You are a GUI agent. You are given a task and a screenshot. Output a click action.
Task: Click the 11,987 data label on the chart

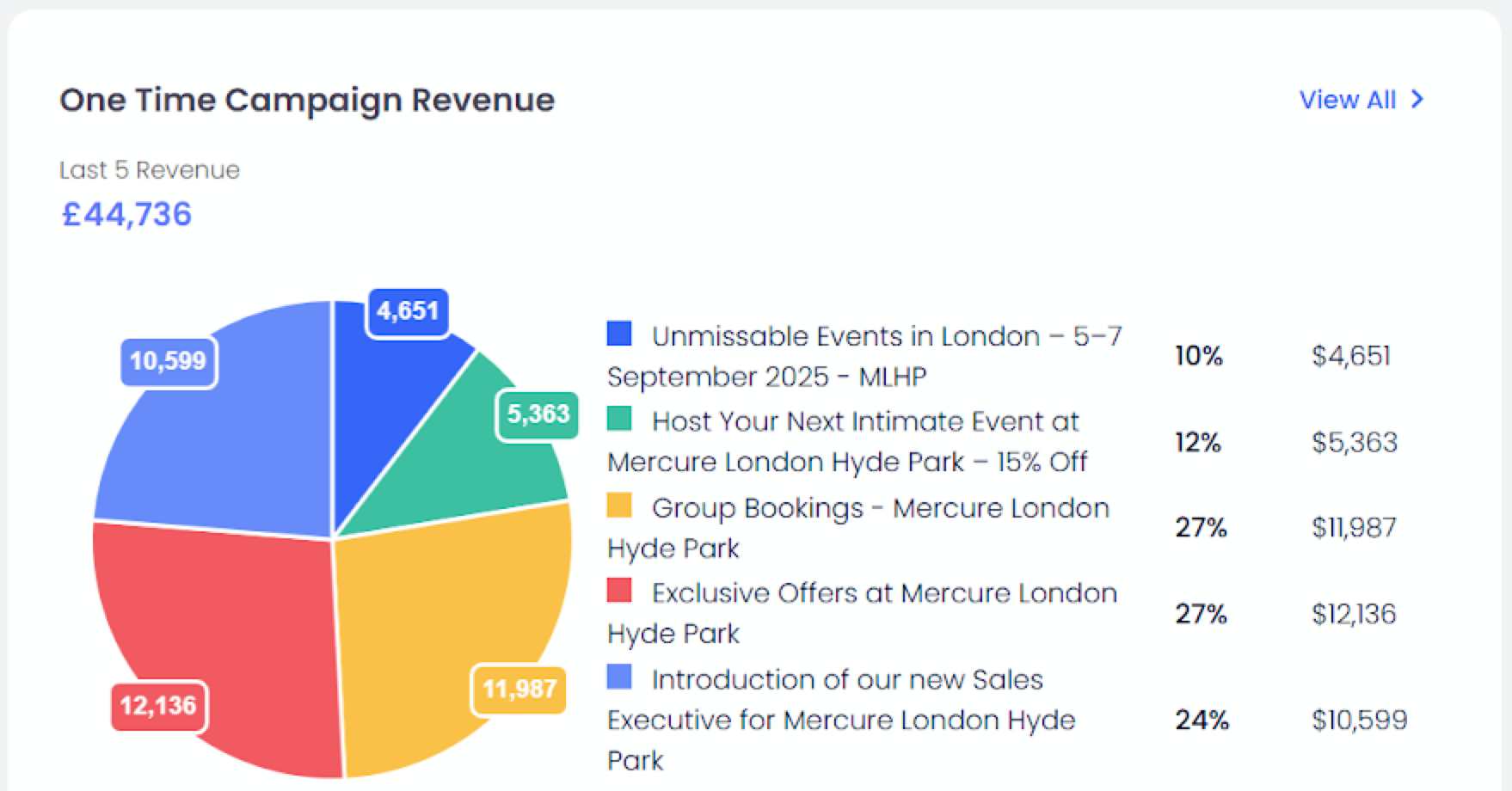519,690
